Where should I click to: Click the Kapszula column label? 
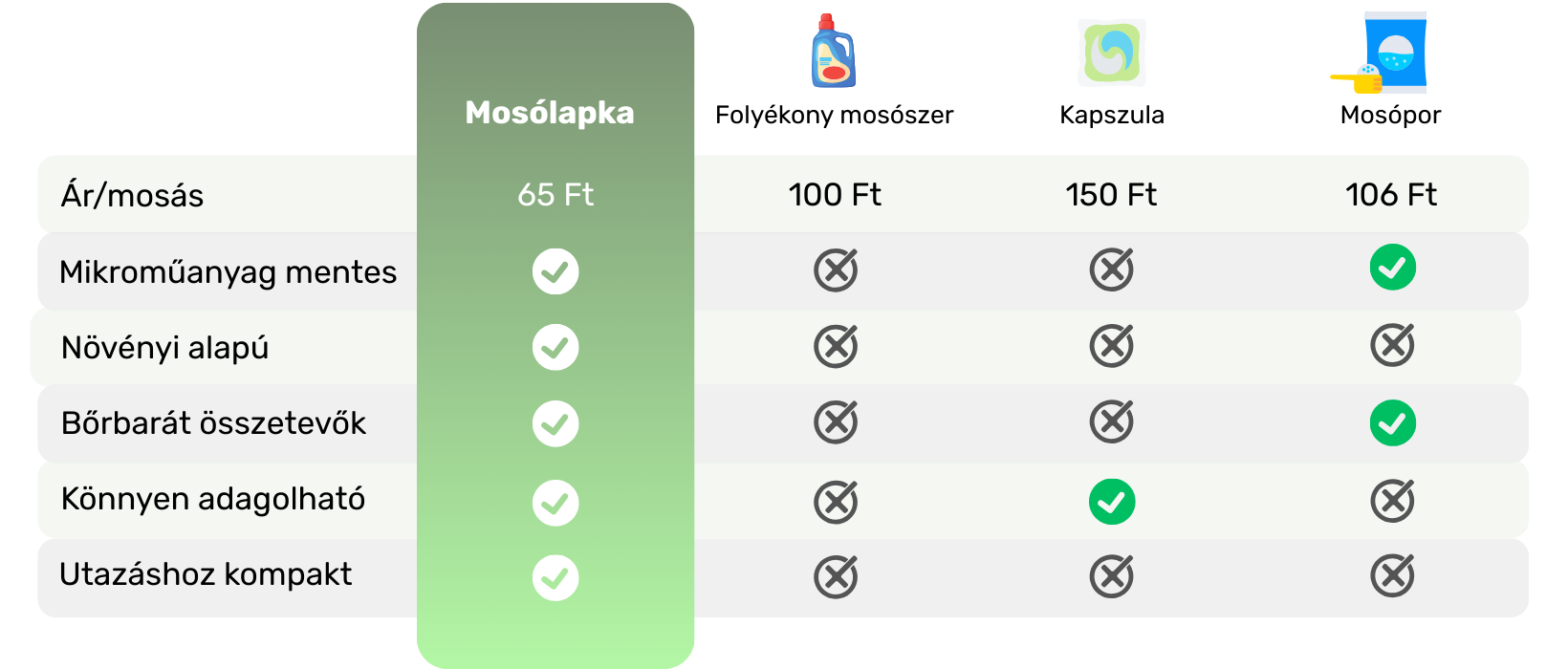pyautogui.click(x=1112, y=116)
